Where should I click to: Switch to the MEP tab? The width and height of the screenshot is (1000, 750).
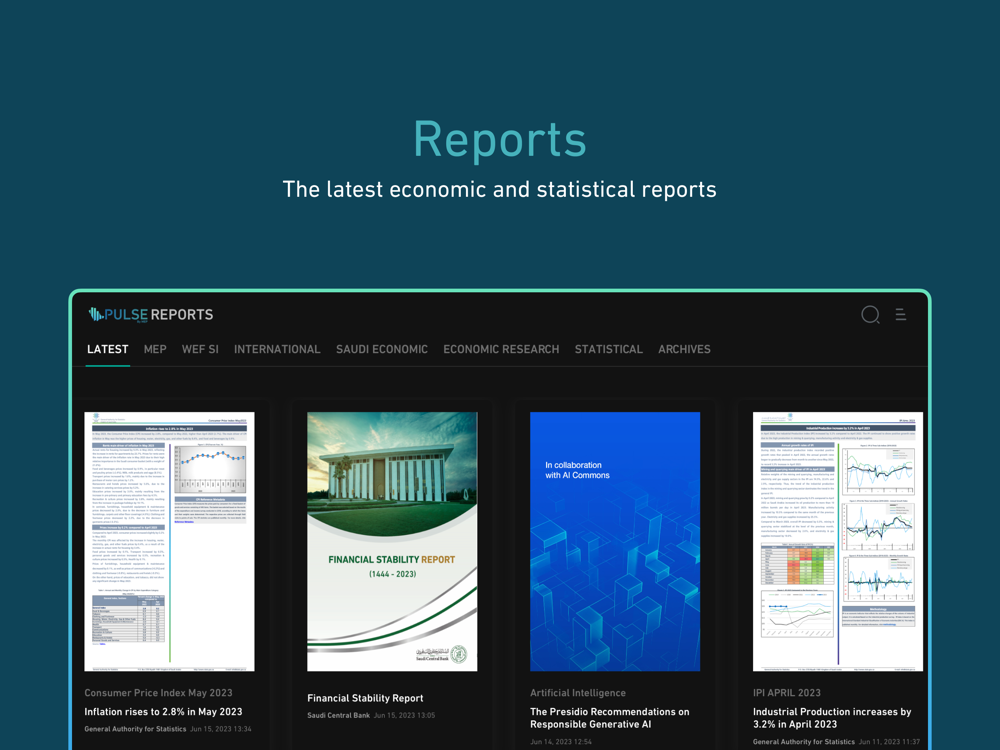coord(155,349)
